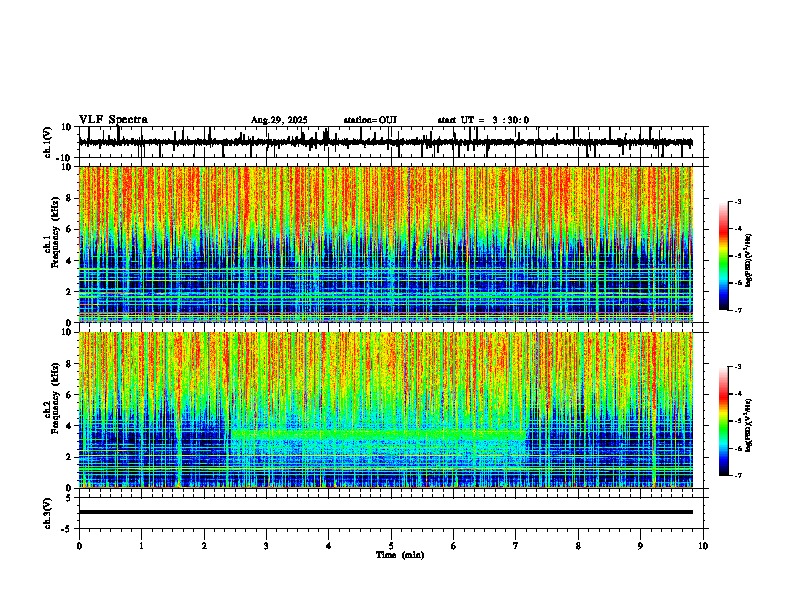Click the 'ch.1(V)' waveform axis label
Screen dimensions: 792x612
(x=48, y=142)
